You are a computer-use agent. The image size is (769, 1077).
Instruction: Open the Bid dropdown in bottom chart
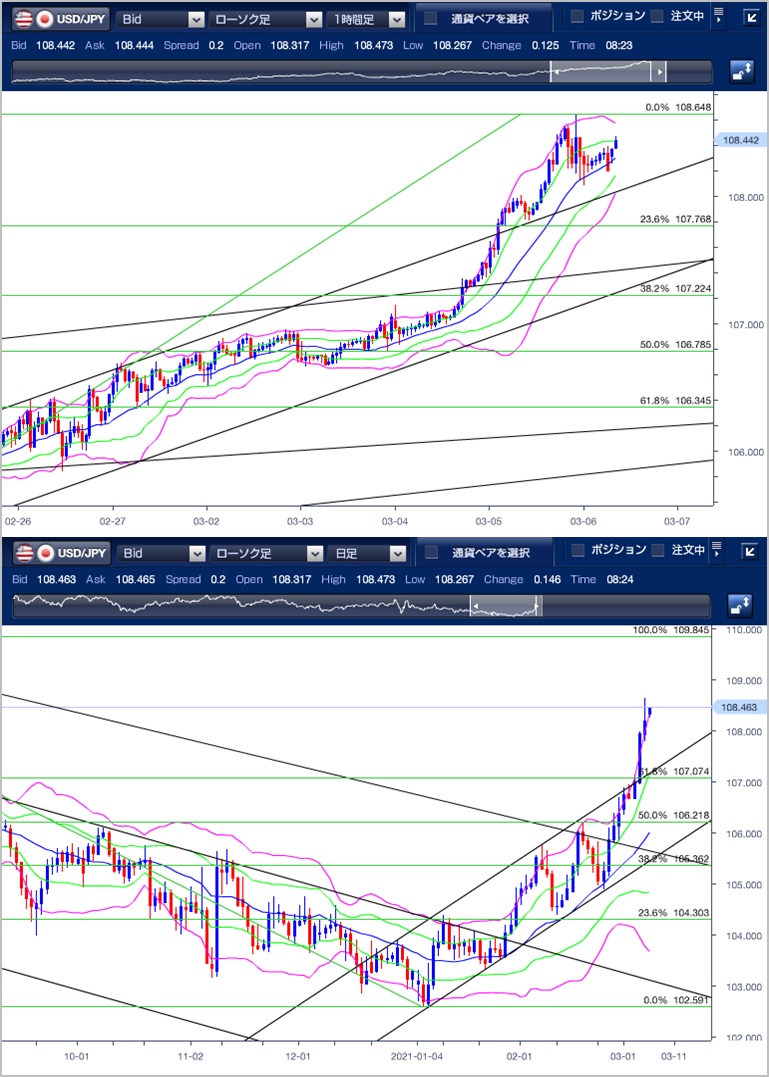(x=160, y=553)
